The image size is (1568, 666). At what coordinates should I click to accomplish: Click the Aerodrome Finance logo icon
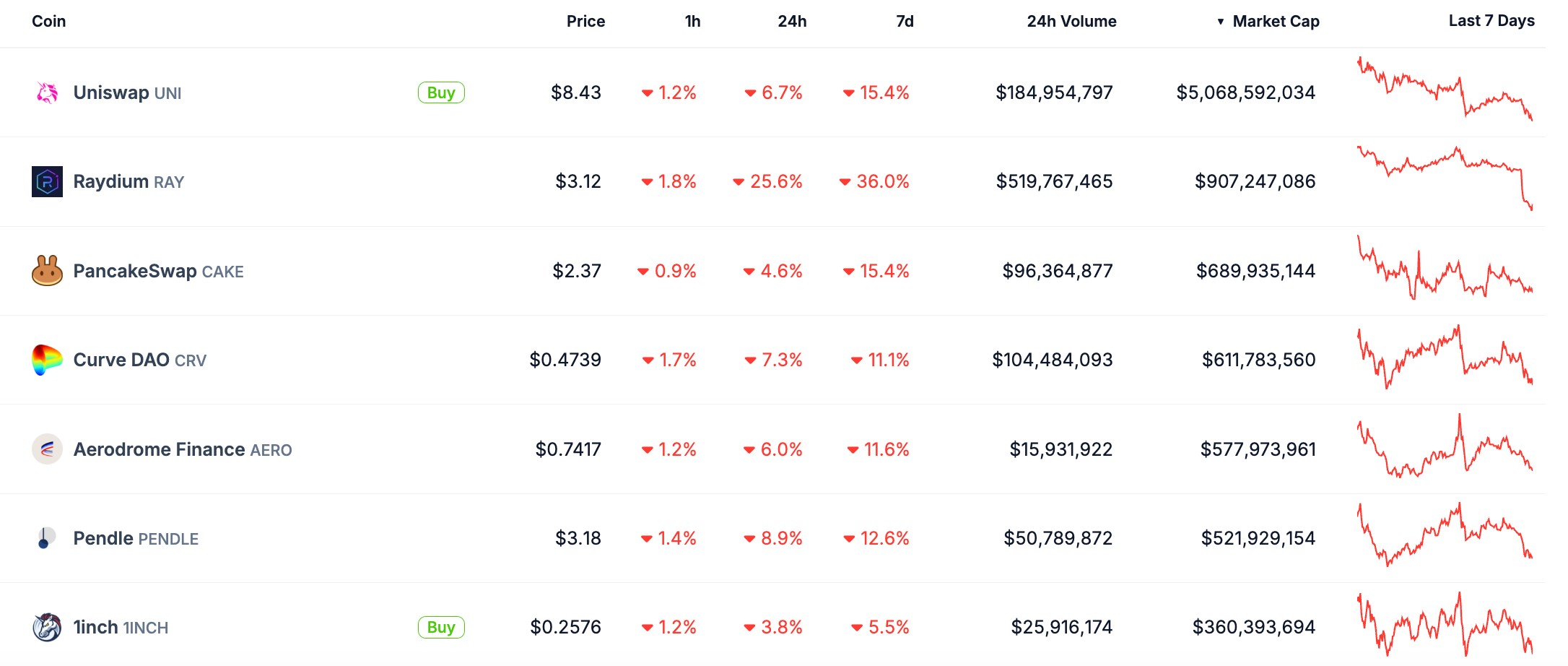pyautogui.click(x=47, y=449)
